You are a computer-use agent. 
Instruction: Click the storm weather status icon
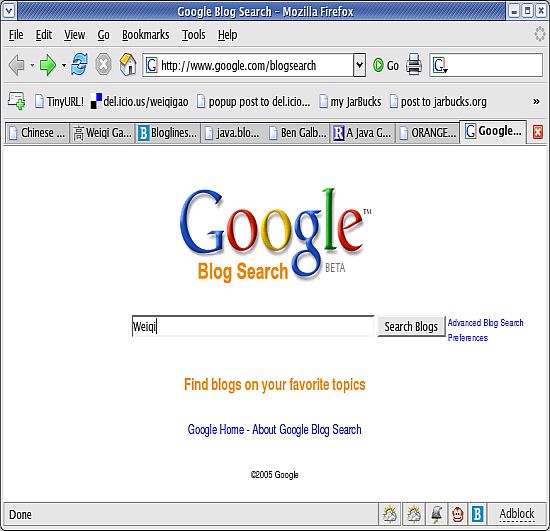tap(436, 515)
